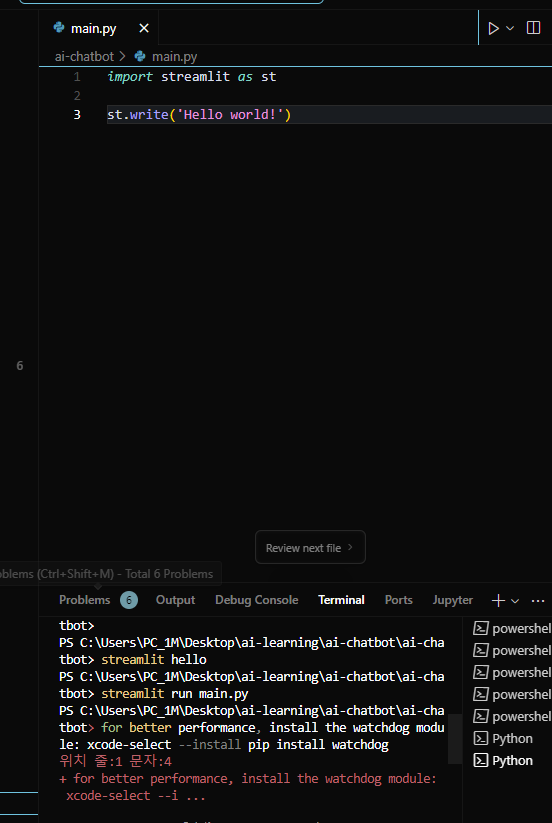Split the editor with split icon

pos(533,28)
